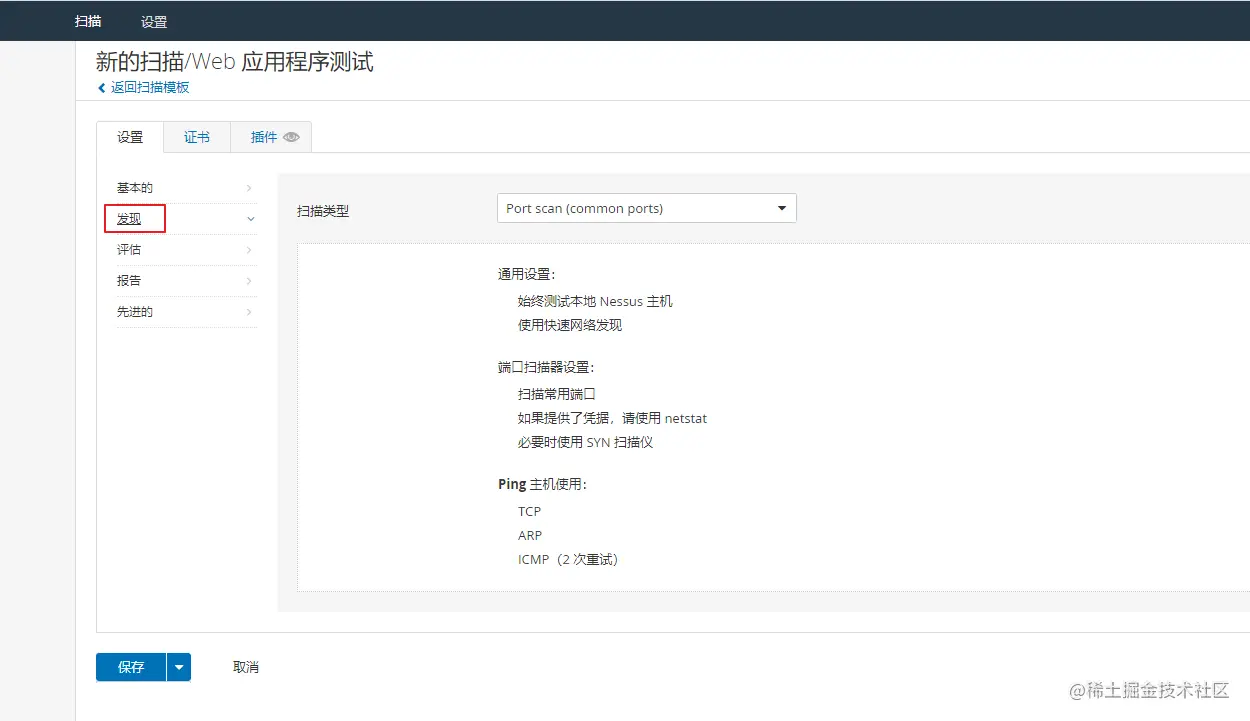The image size is (1250, 721).
Task: Click the text 如果提供了凭据，请使用 netstat
Action: click(612, 418)
